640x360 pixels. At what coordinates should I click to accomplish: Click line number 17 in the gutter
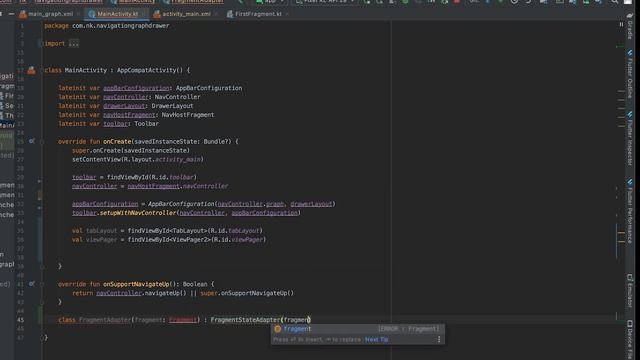tap(20, 70)
